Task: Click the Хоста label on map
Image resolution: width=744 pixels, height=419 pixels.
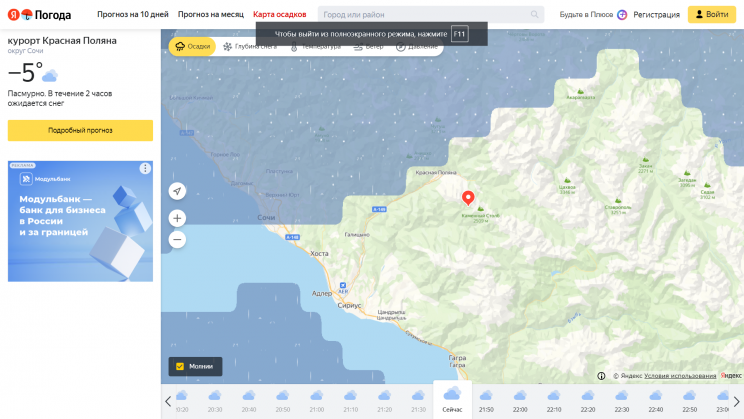Action: pyautogui.click(x=319, y=253)
